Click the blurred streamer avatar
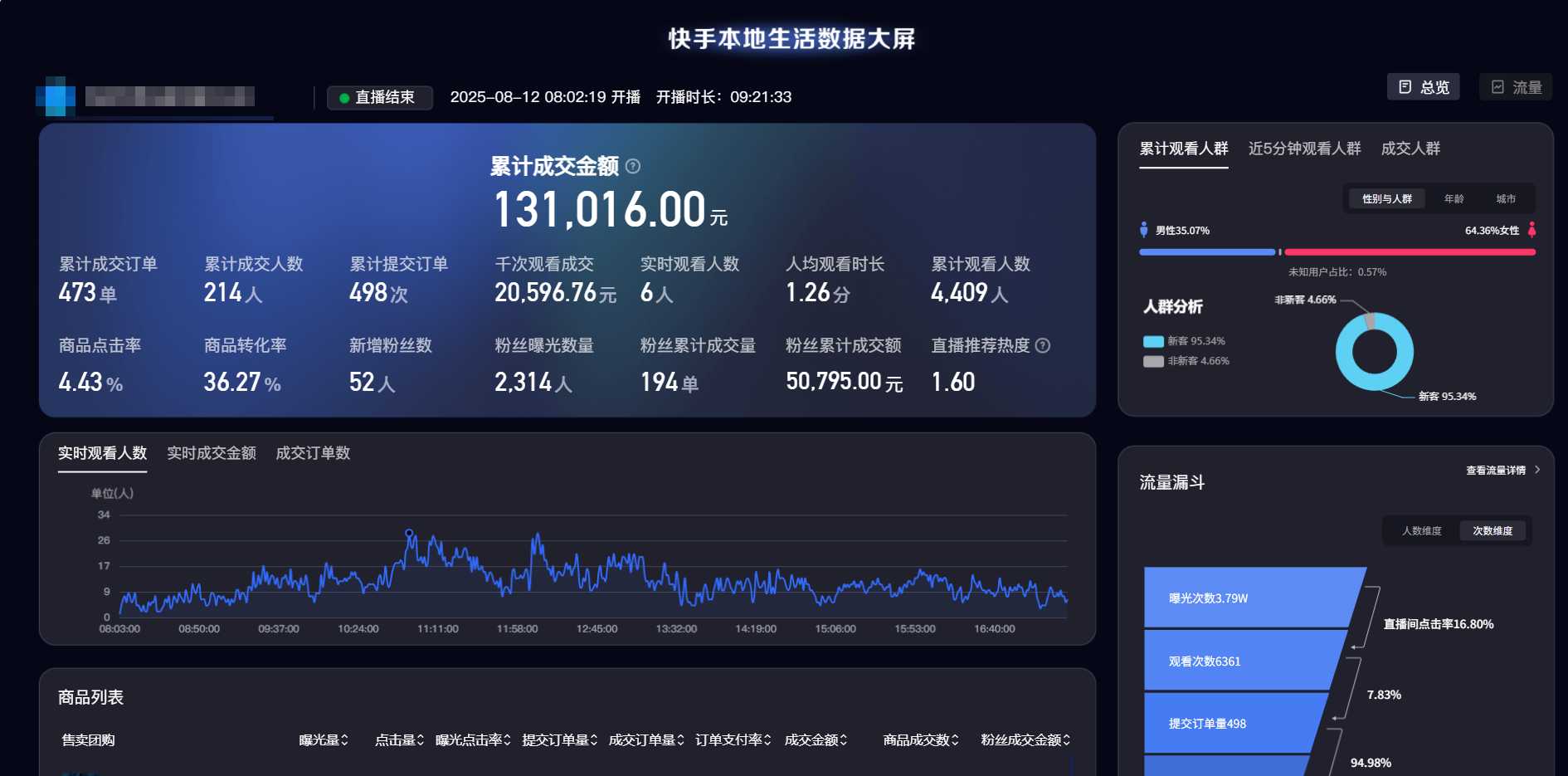Screen dimensions: 1568x776 coord(56,96)
